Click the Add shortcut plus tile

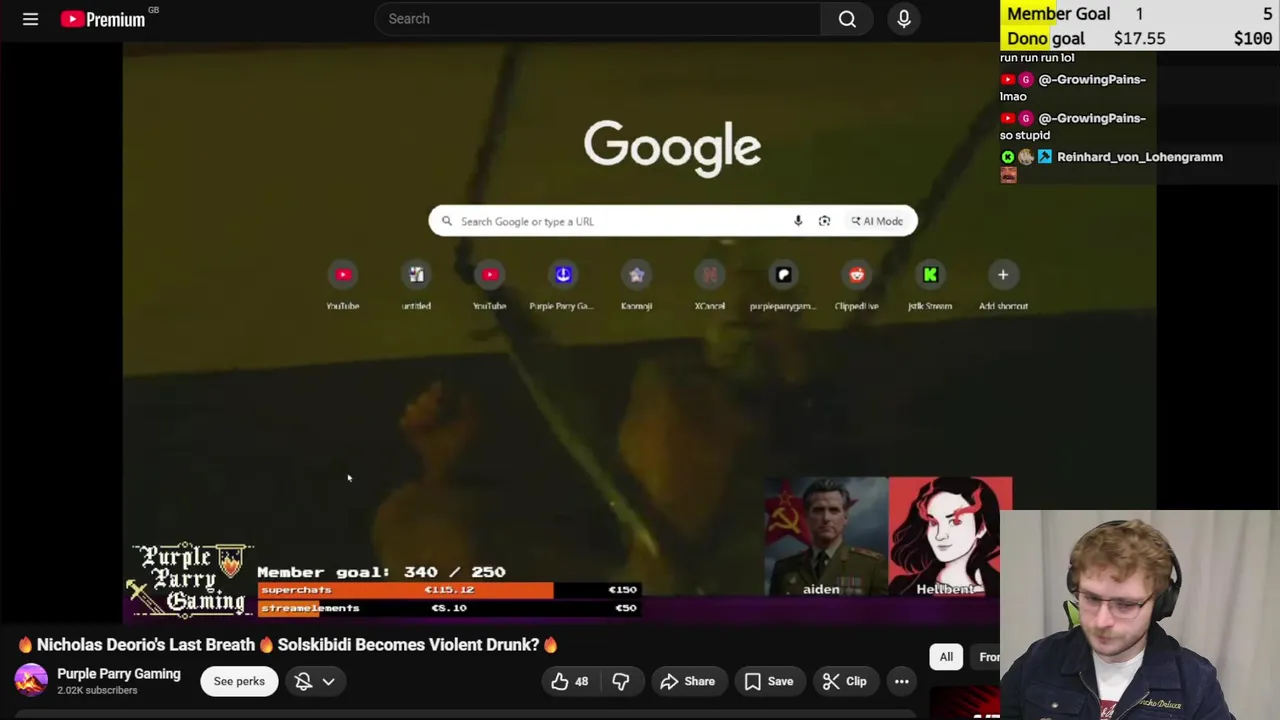pyautogui.click(x=1003, y=284)
